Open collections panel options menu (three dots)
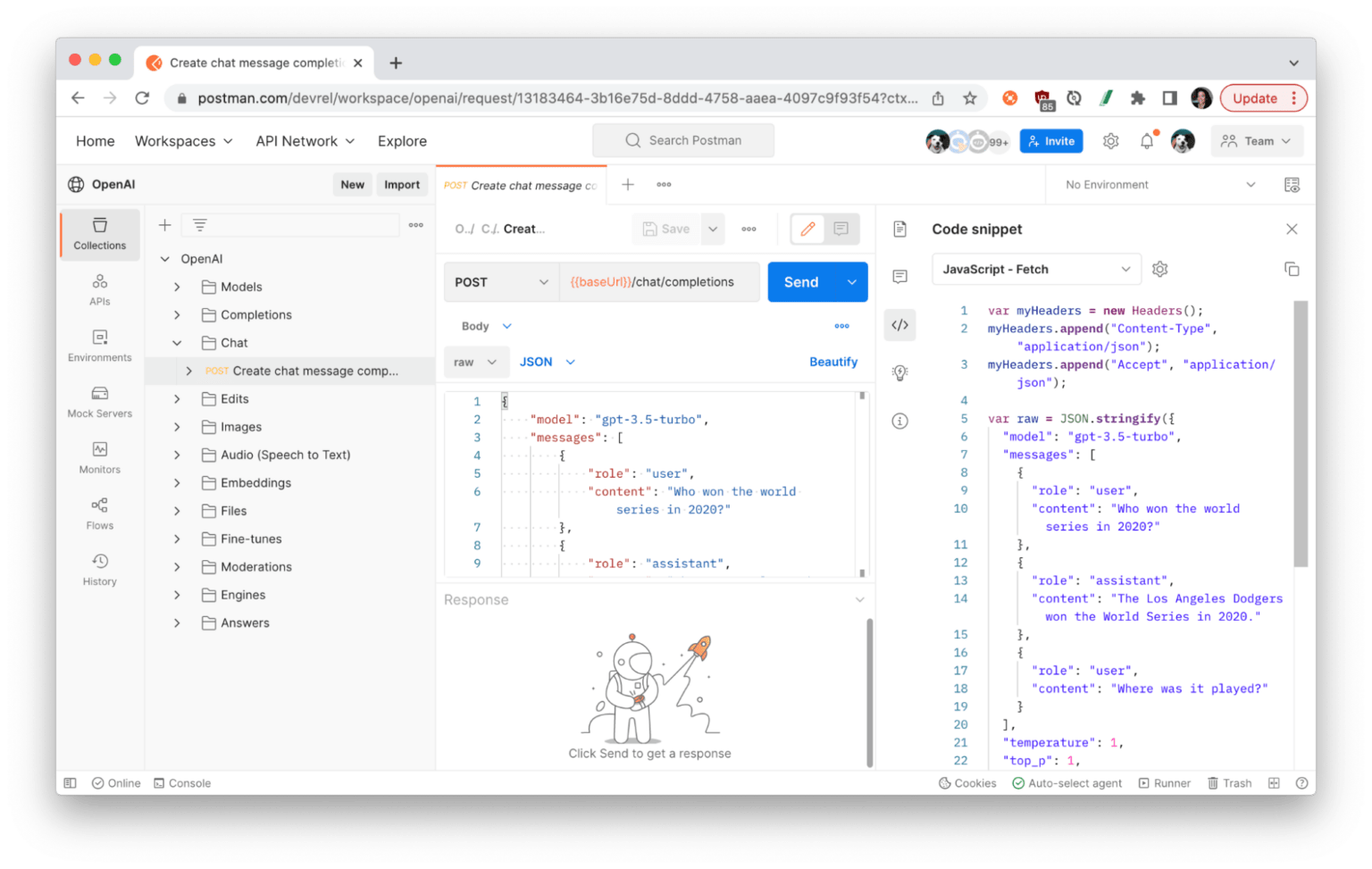 pos(415,225)
